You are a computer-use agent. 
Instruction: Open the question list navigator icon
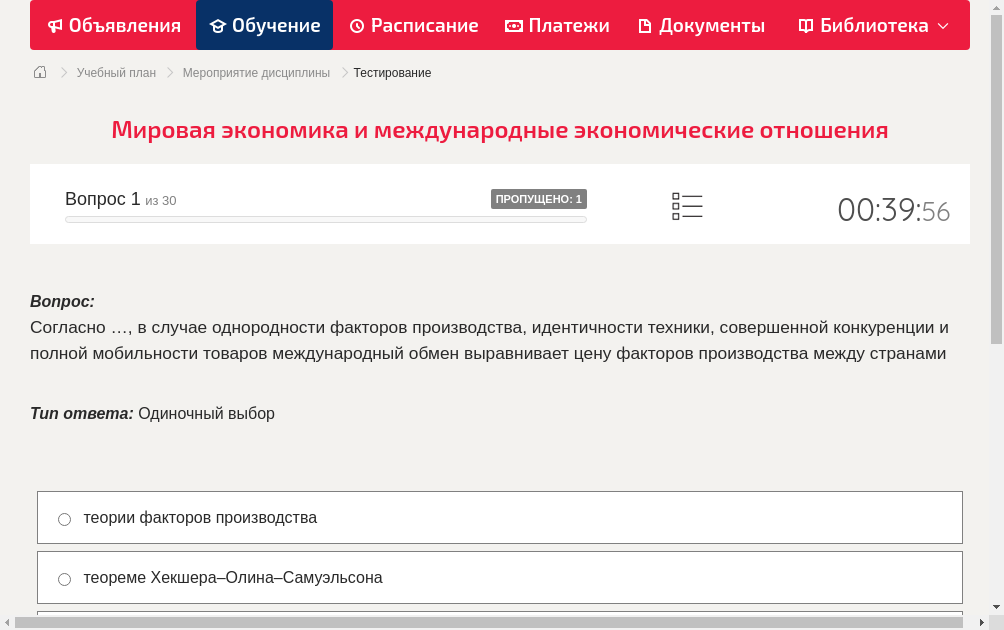pyautogui.click(x=687, y=206)
